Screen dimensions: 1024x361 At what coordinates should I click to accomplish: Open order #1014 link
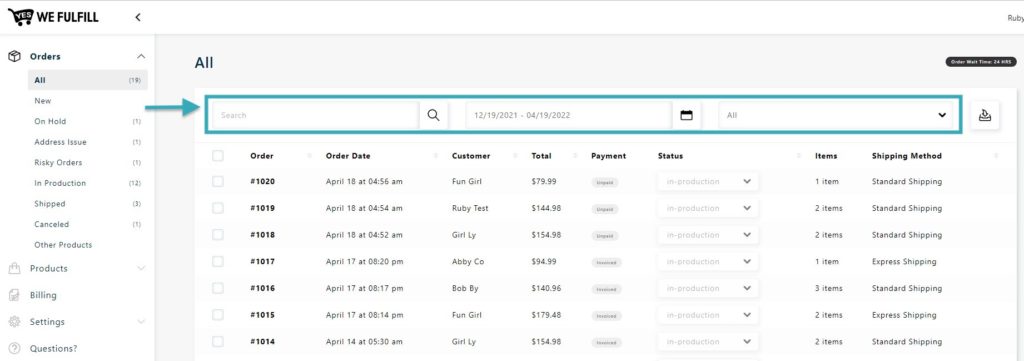point(263,342)
